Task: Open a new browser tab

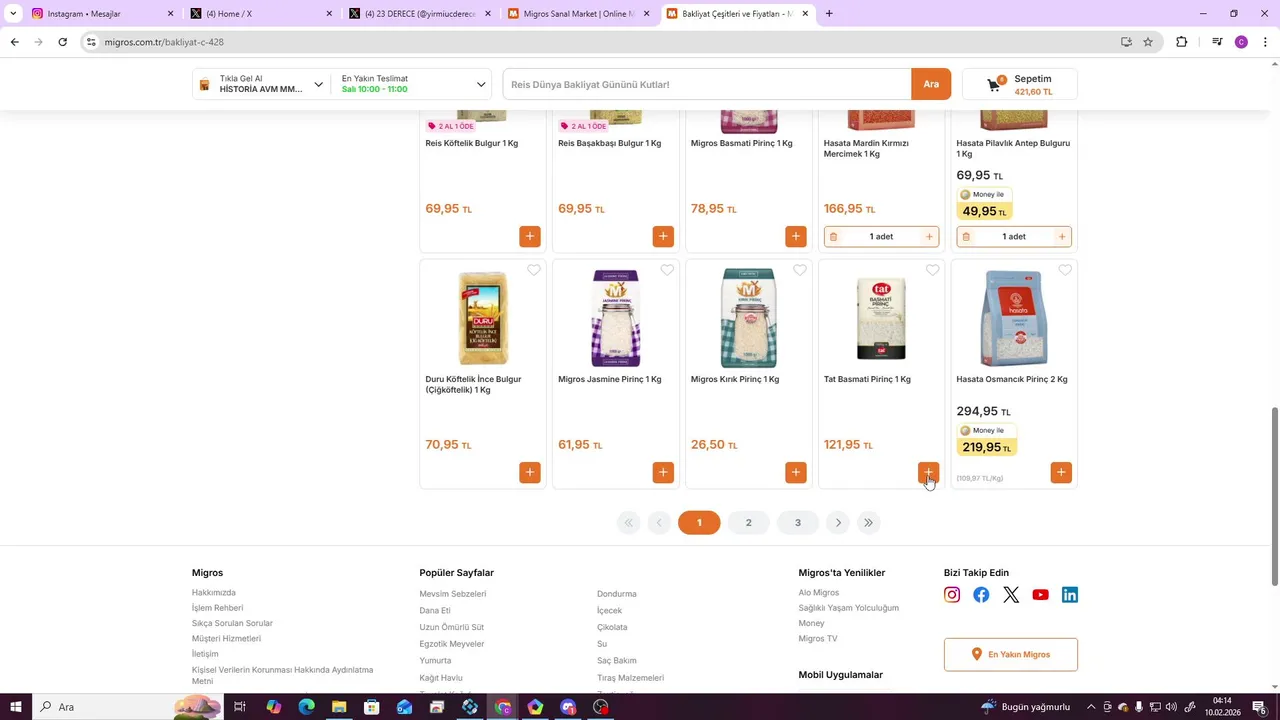Action: click(829, 14)
